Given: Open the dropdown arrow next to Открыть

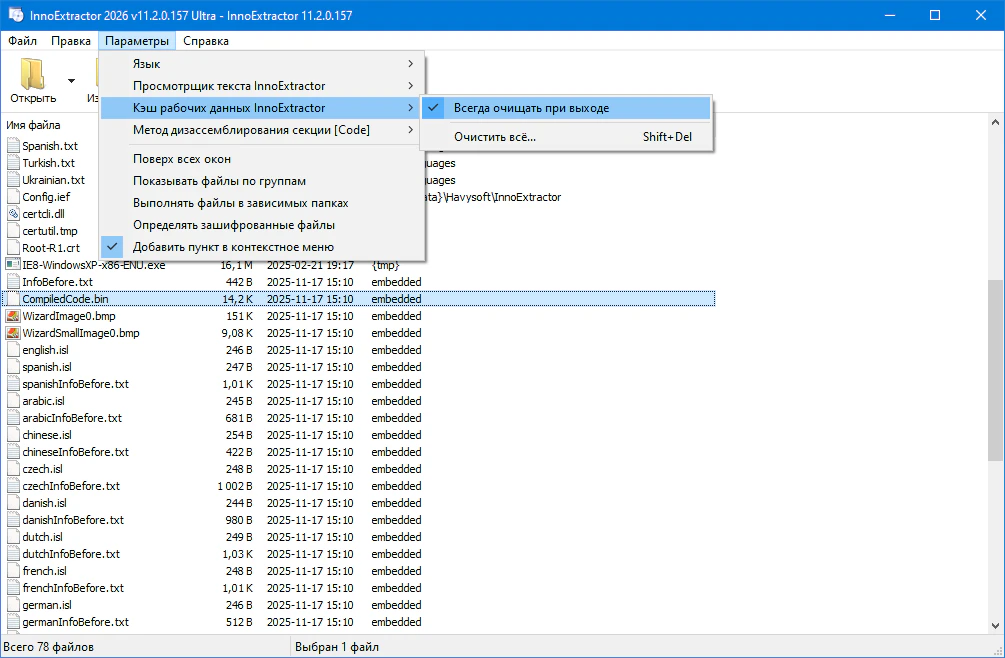Looking at the screenshot, I should pos(71,81).
